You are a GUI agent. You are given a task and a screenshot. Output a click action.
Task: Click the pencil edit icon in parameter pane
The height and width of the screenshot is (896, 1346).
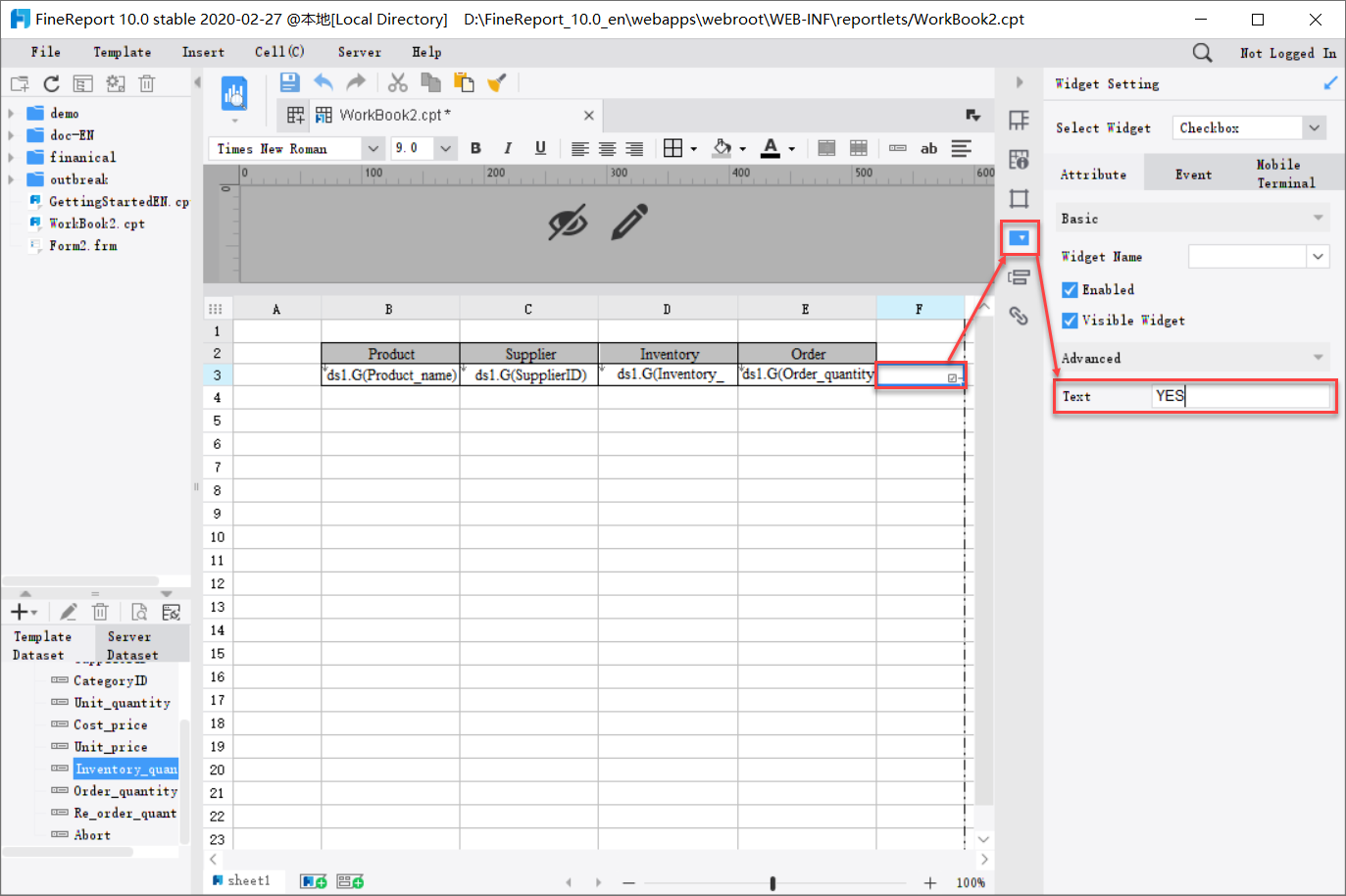pyautogui.click(x=629, y=223)
